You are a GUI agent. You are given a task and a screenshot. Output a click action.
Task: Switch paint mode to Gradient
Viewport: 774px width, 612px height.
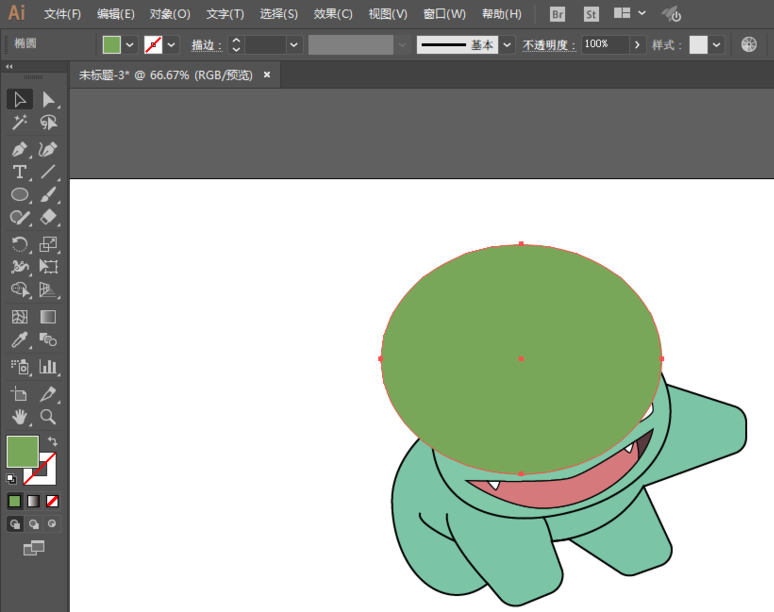[33, 501]
